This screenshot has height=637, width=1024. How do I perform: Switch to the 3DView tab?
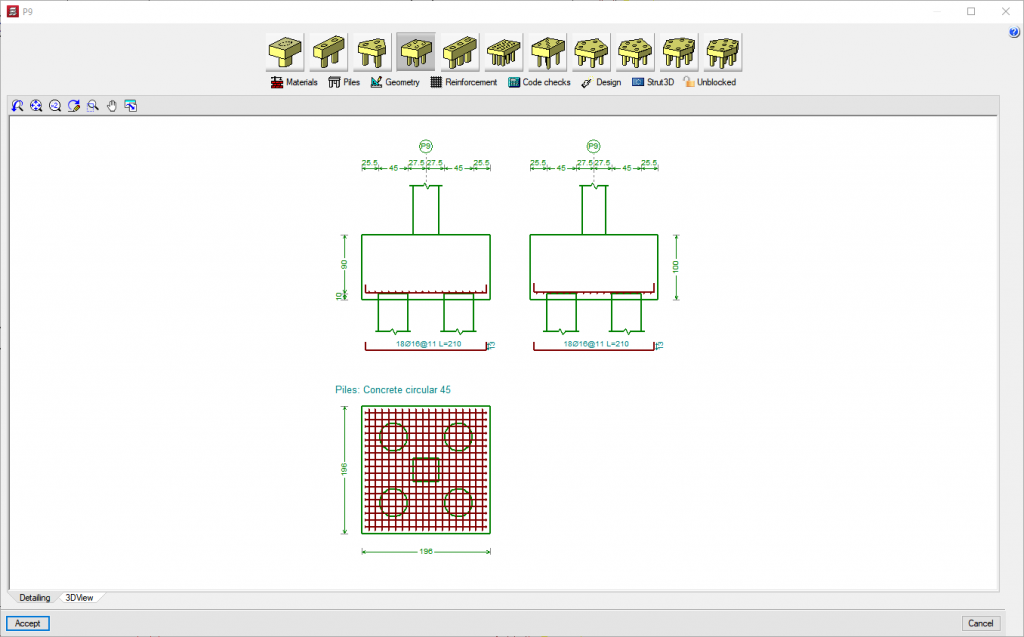pos(79,598)
